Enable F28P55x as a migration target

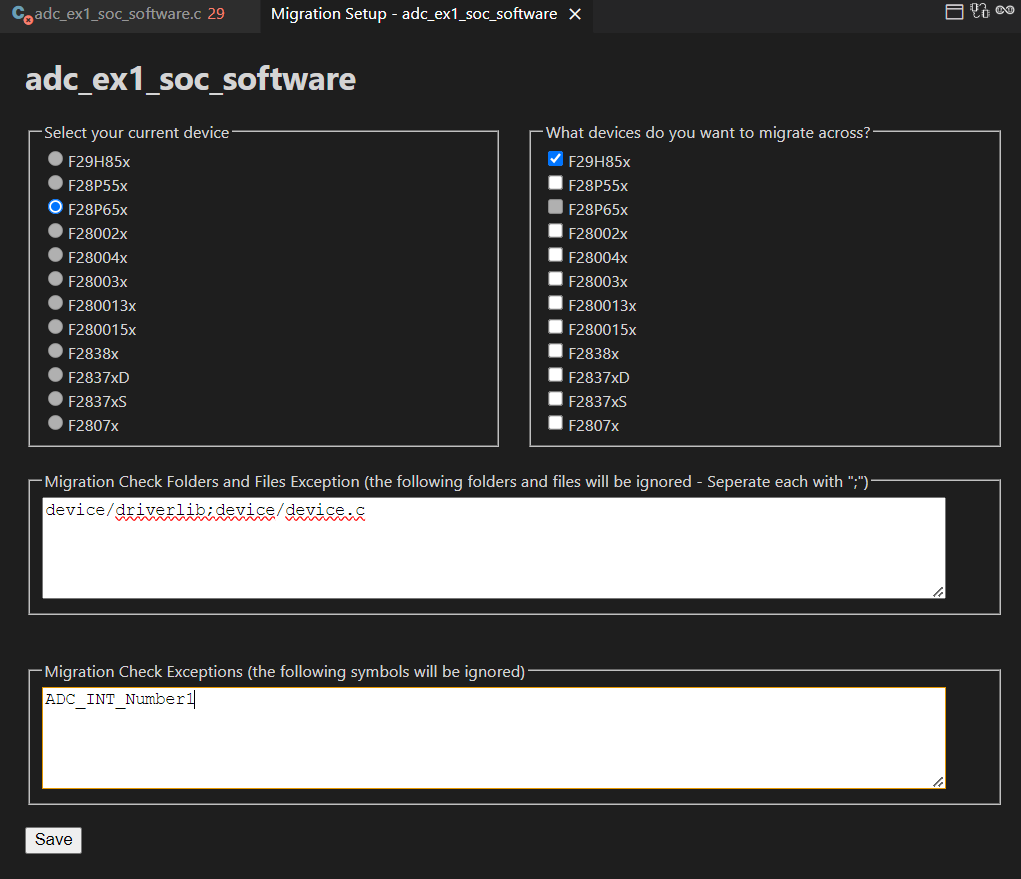click(556, 183)
